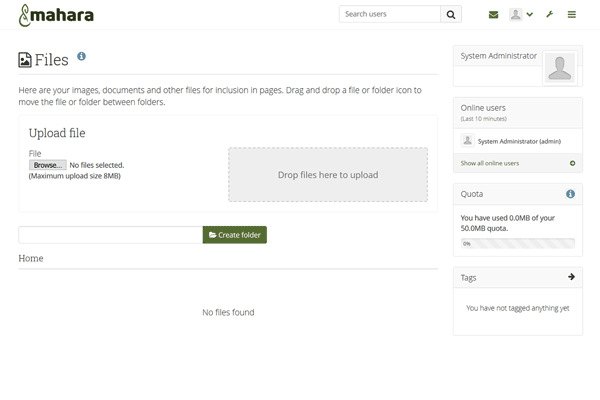Click the 'No files found' text
Screen dimensions: 600x400
click(228, 312)
